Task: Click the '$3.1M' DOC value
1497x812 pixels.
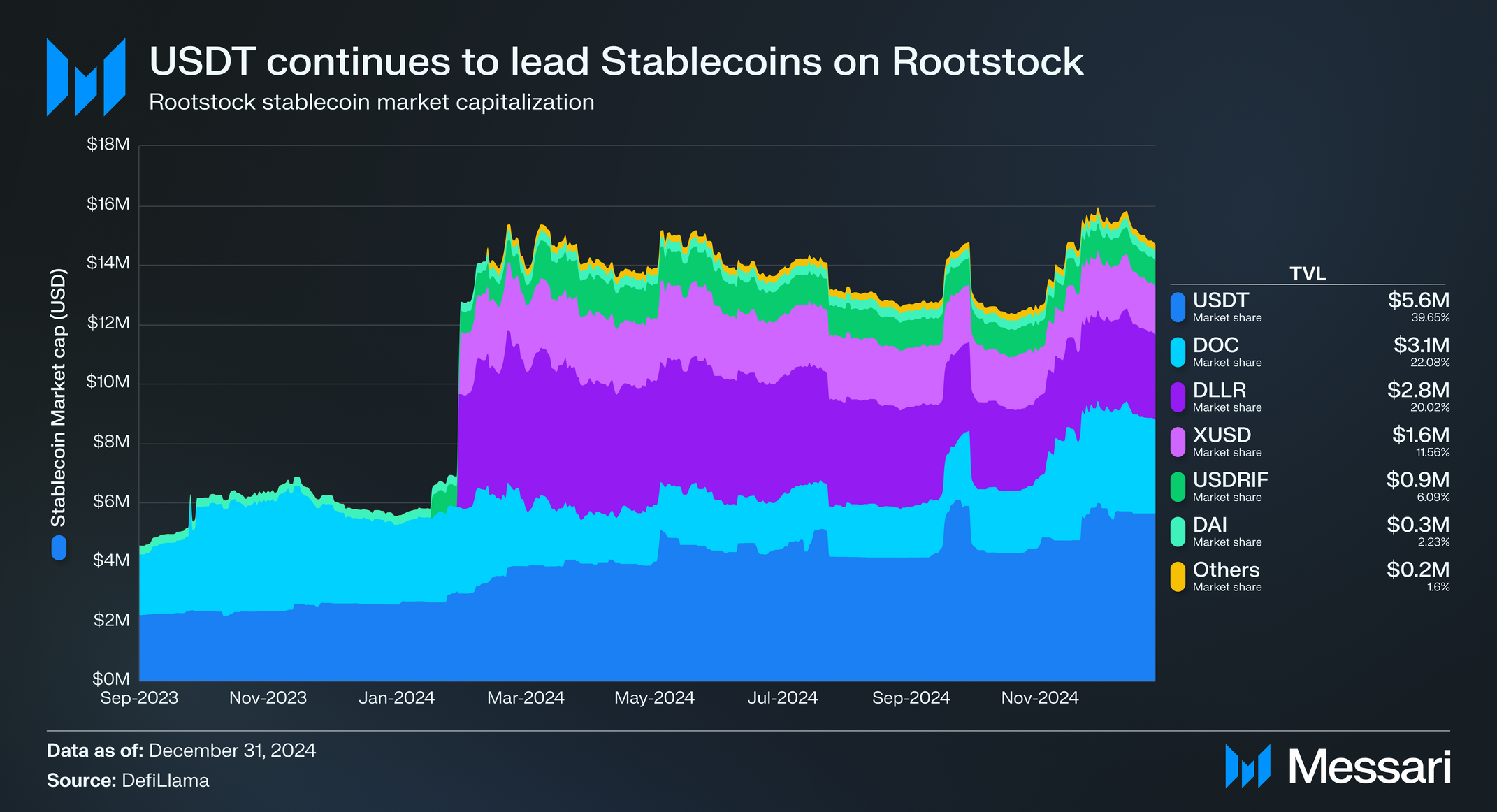Action: click(1422, 345)
